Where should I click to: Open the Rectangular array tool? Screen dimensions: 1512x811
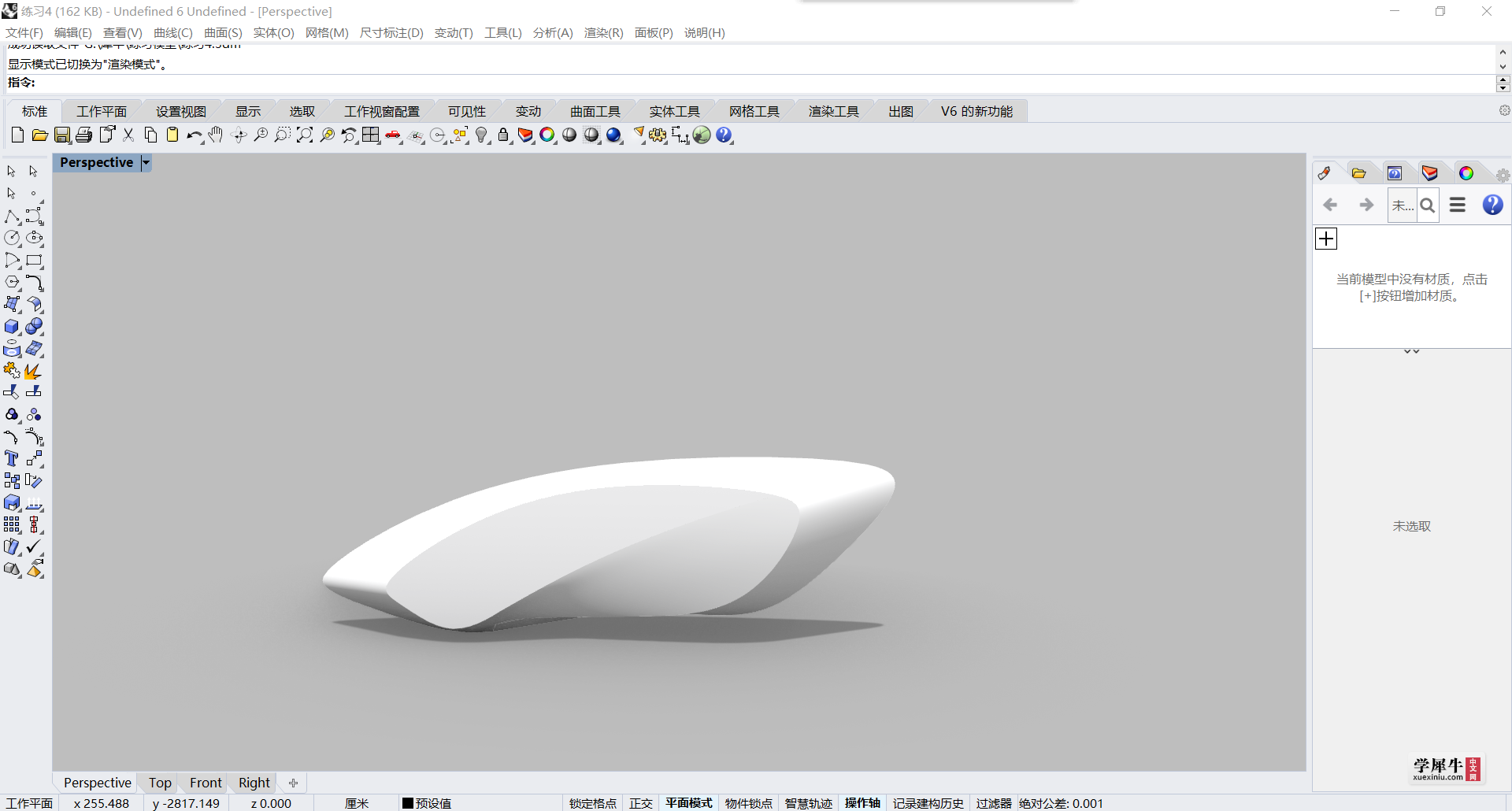click(x=13, y=524)
